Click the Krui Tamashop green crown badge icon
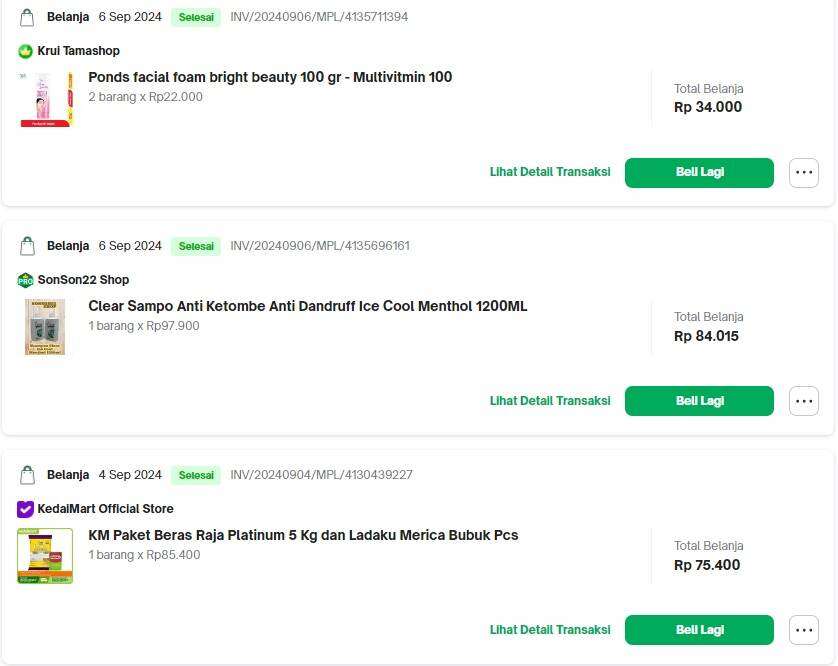 click(25, 51)
